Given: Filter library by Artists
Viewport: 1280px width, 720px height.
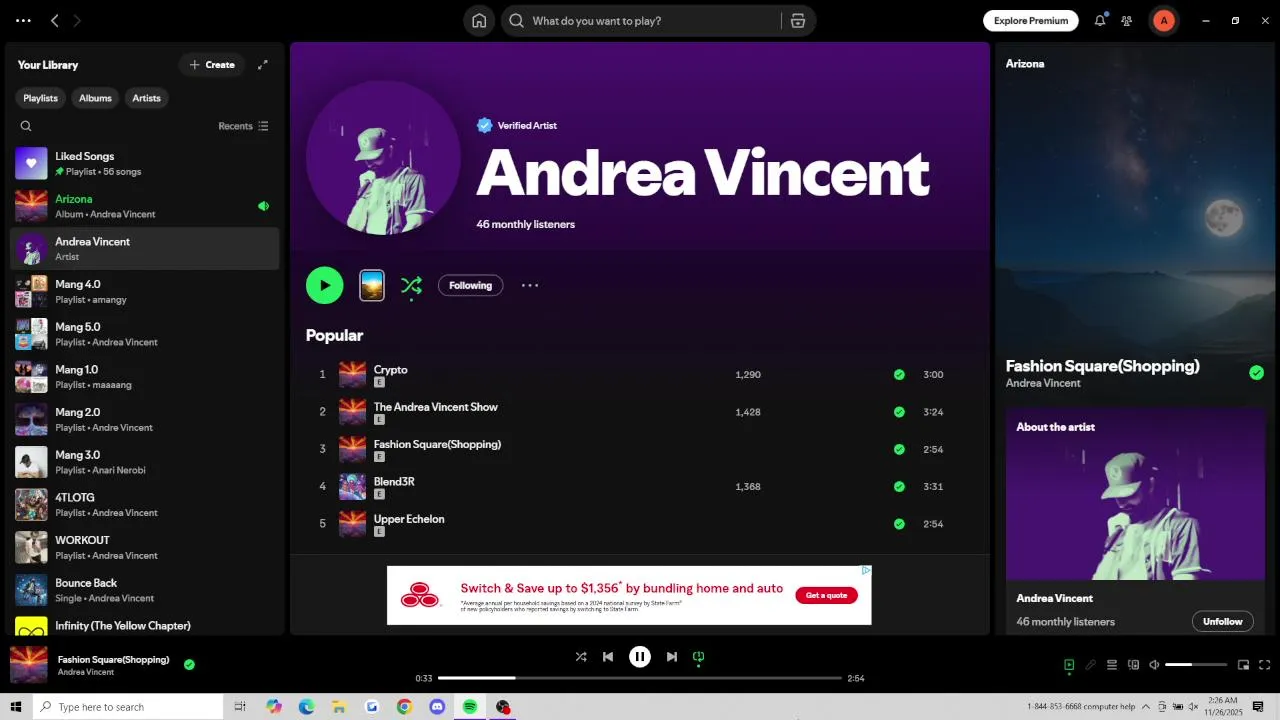Looking at the screenshot, I should pyautogui.click(x=146, y=98).
